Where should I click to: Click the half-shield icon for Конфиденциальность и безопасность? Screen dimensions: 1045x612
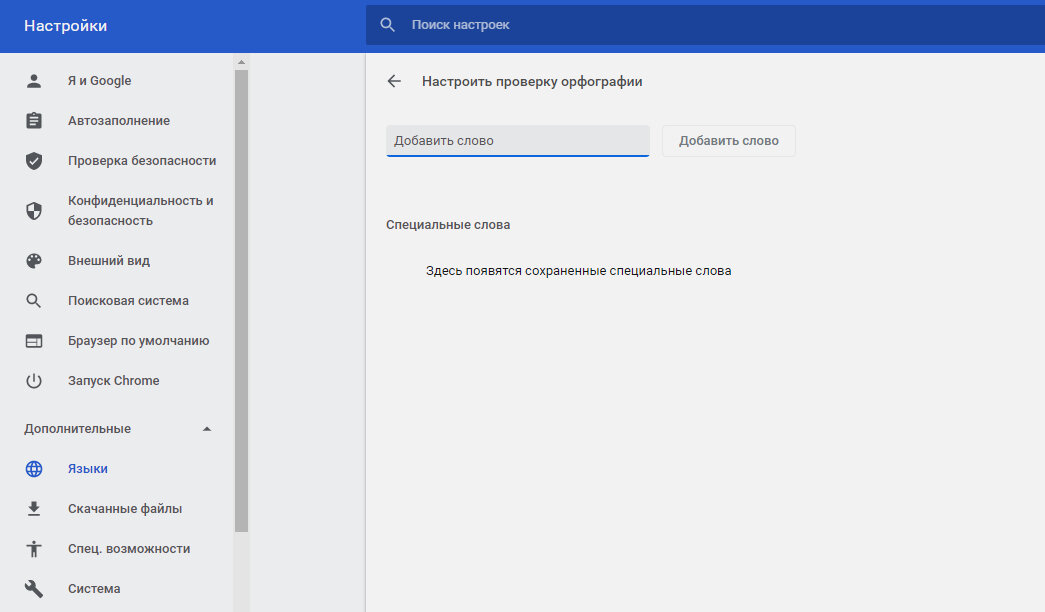click(x=34, y=211)
